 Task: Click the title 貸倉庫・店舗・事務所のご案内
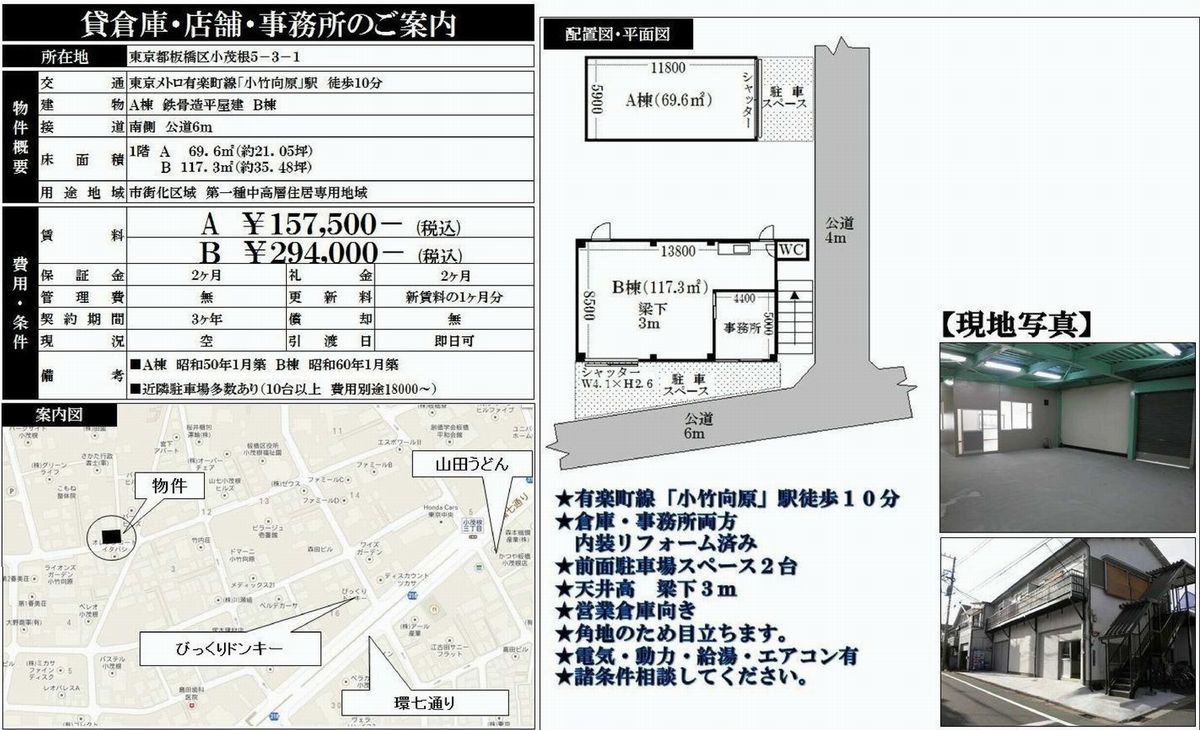[267, 24]
